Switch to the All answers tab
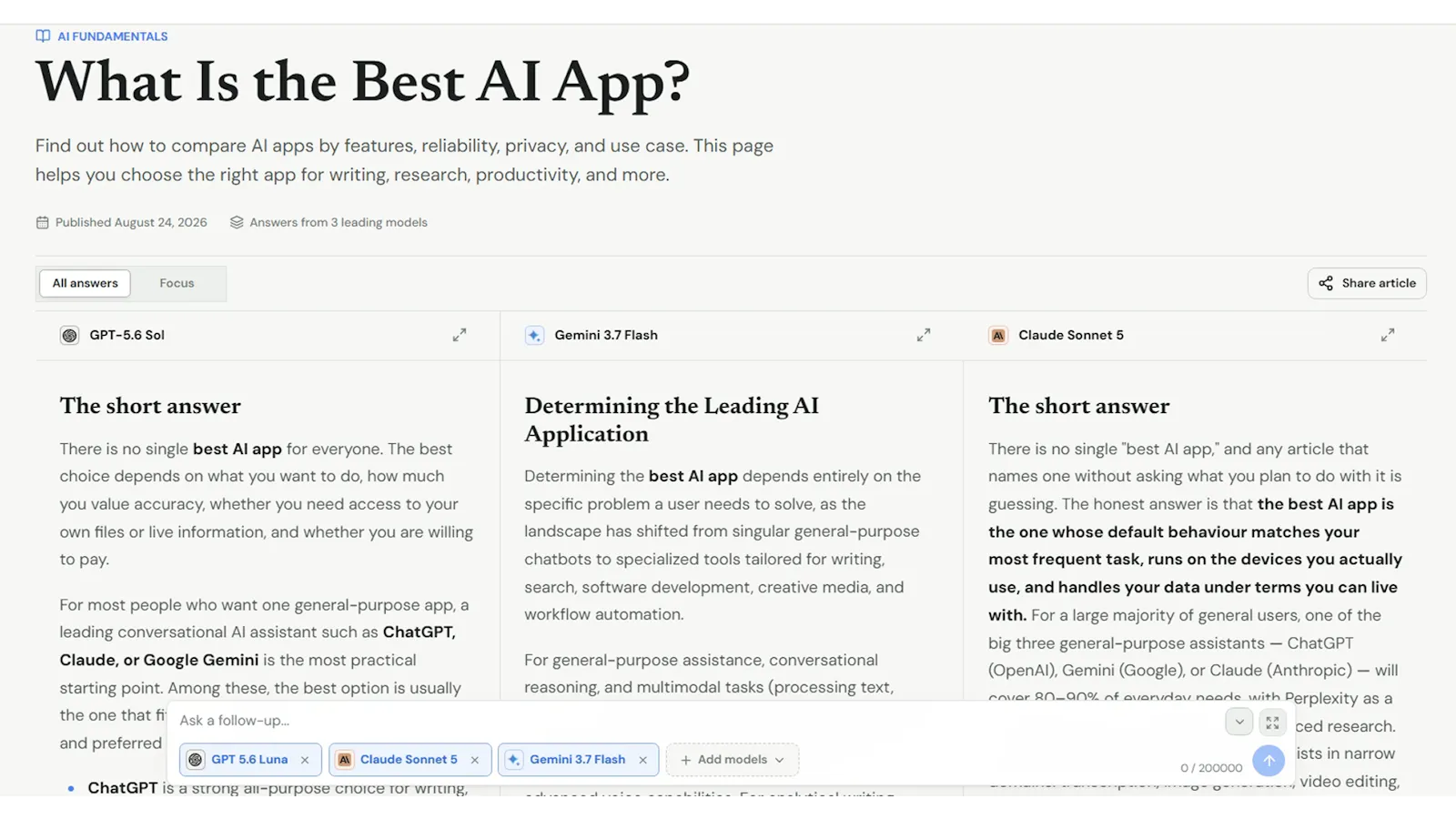1456x819 pixels. click(x=85, y=283)
